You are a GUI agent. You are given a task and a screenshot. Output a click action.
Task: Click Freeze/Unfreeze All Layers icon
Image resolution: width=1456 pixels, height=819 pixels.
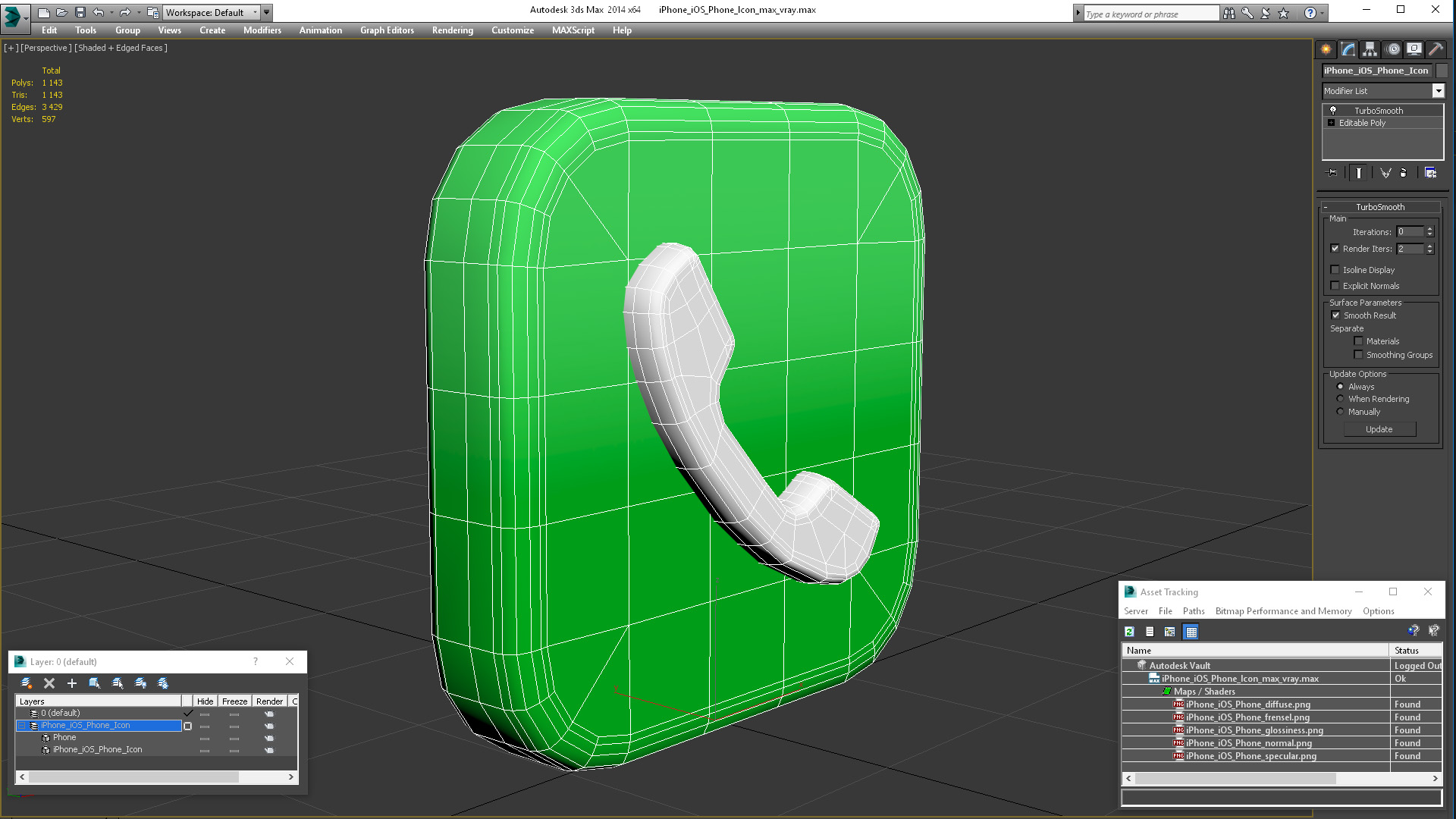pyautogui.click(x=163, y=683)
